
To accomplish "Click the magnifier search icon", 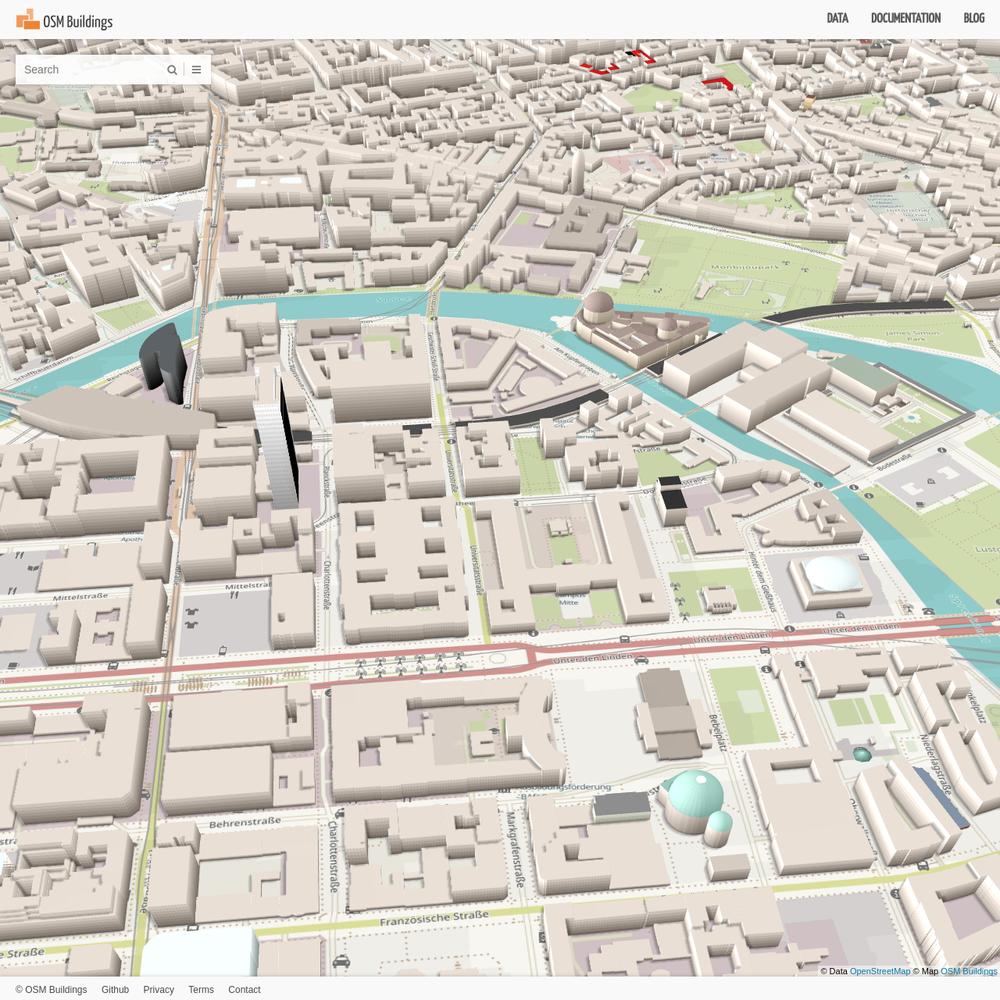I will tap(172, 70).
